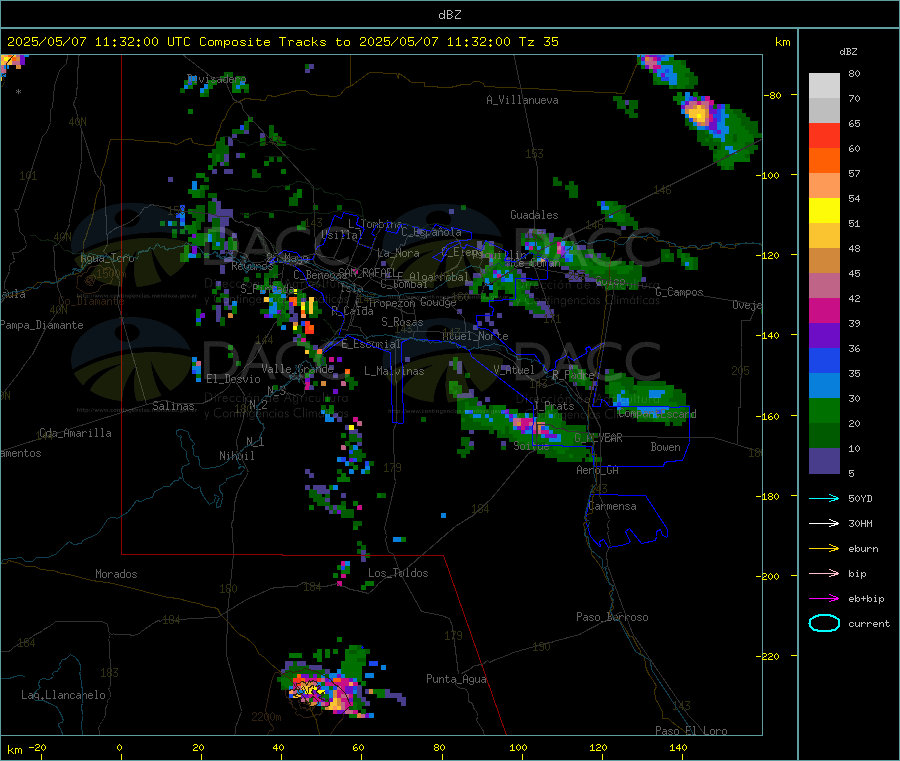
Task: Click the 'eburn' legend label
Action: [x=863, y=549]
